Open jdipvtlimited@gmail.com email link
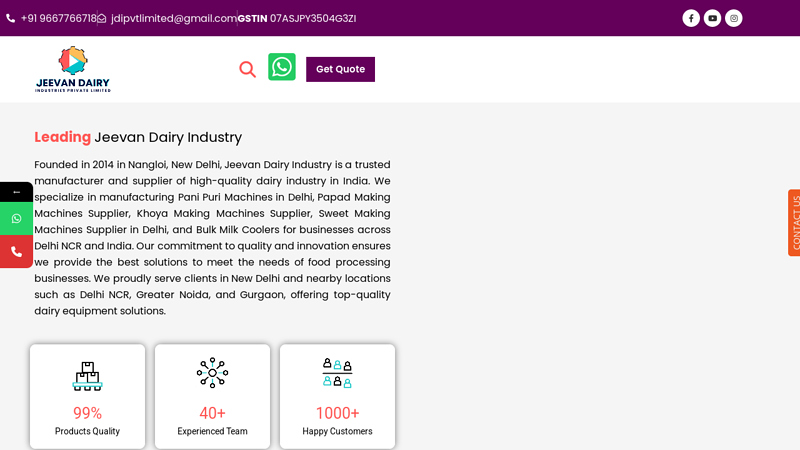 pos(173,18)
